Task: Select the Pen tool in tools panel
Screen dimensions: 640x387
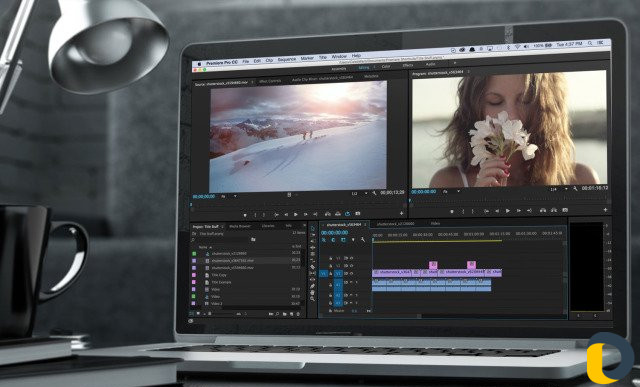Action: pos(313,286)
